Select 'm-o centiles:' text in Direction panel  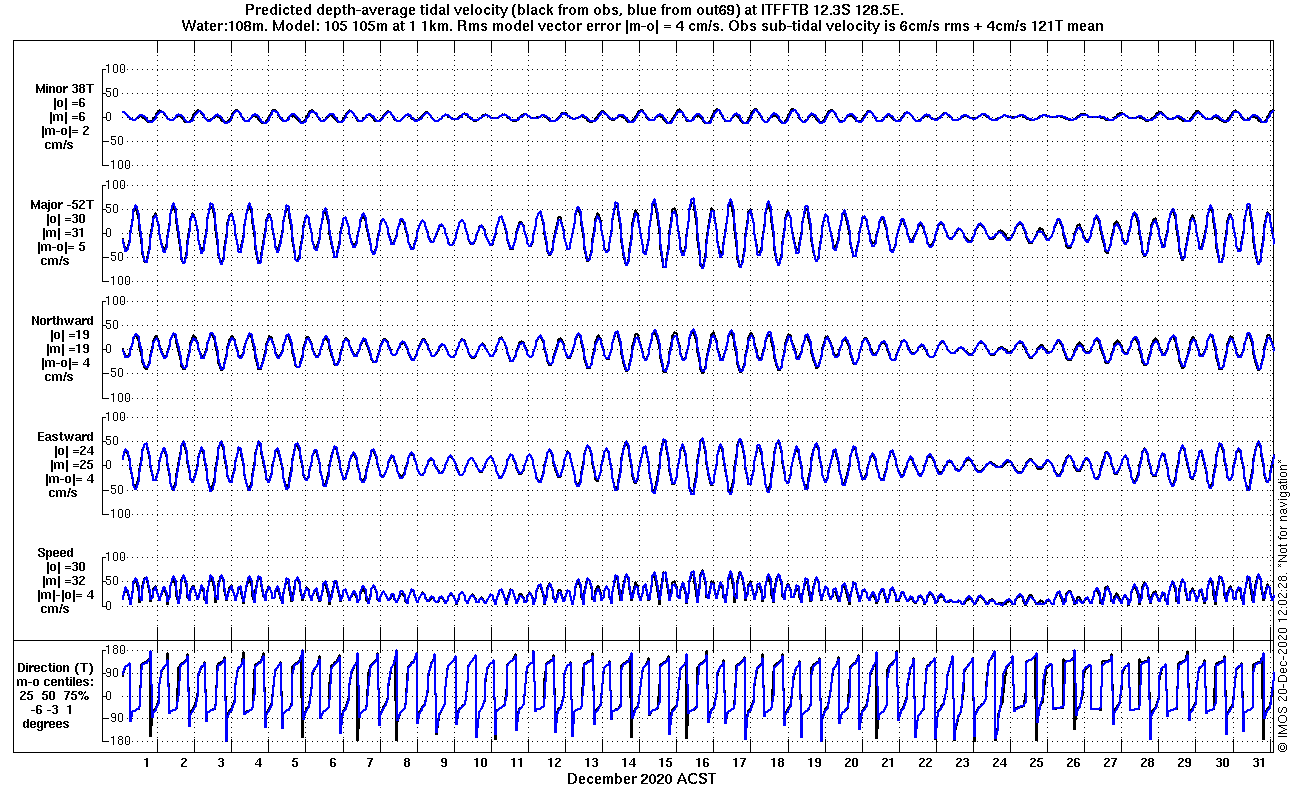[56, 682]
